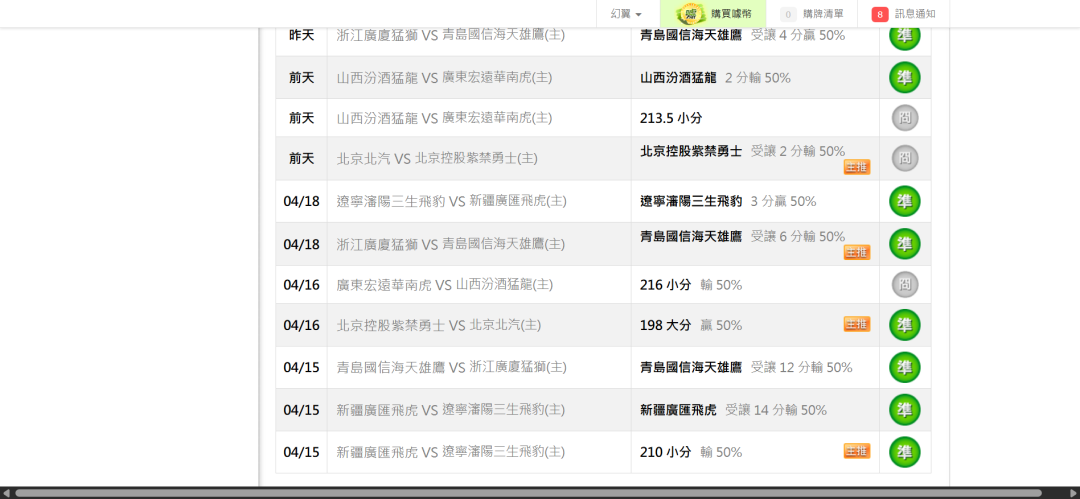Select 昨天 date cell
The width and height of the screenshot is (1080, 499).
302,35
